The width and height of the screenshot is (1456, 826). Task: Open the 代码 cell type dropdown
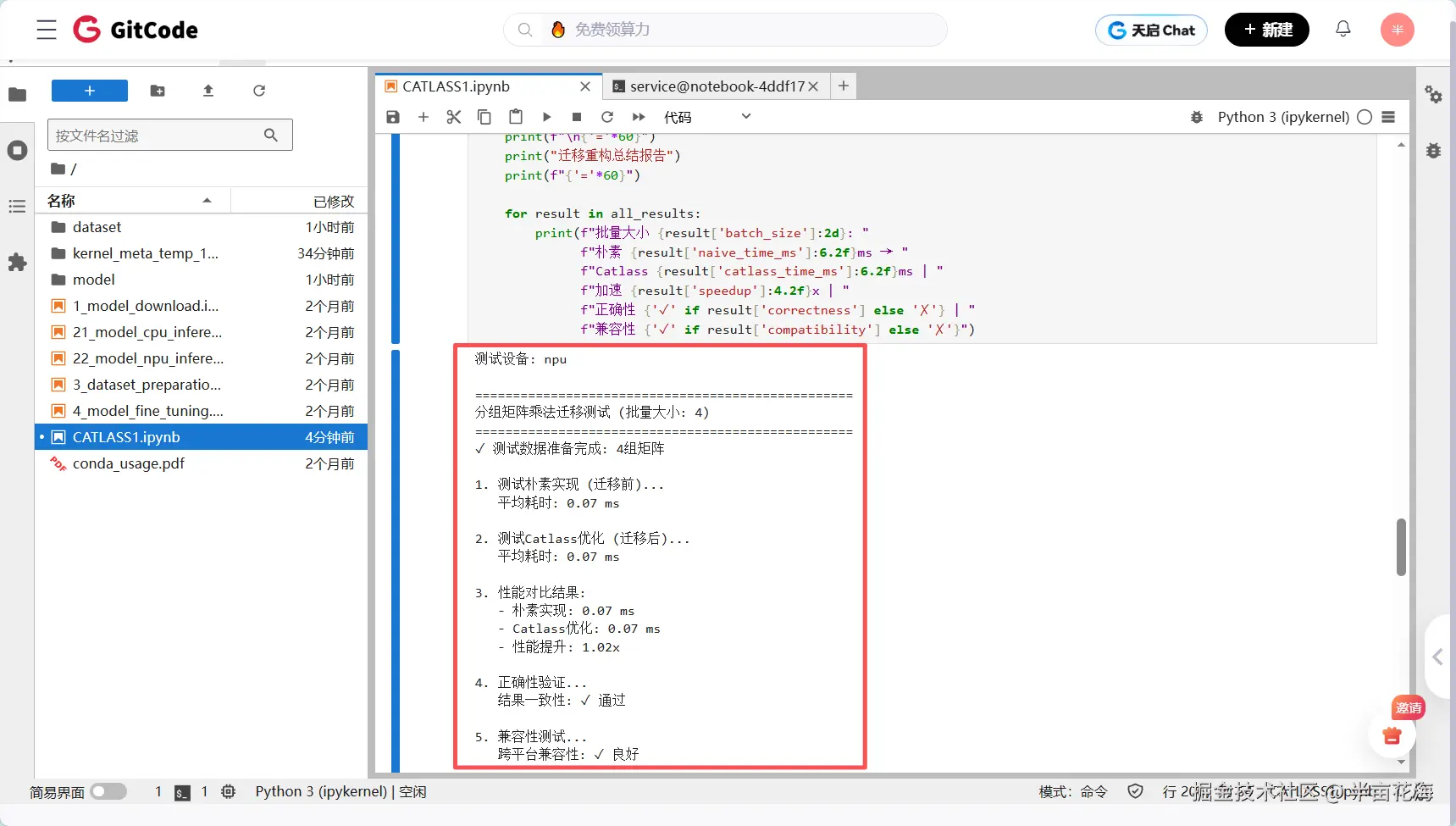(x=707, y=117)
